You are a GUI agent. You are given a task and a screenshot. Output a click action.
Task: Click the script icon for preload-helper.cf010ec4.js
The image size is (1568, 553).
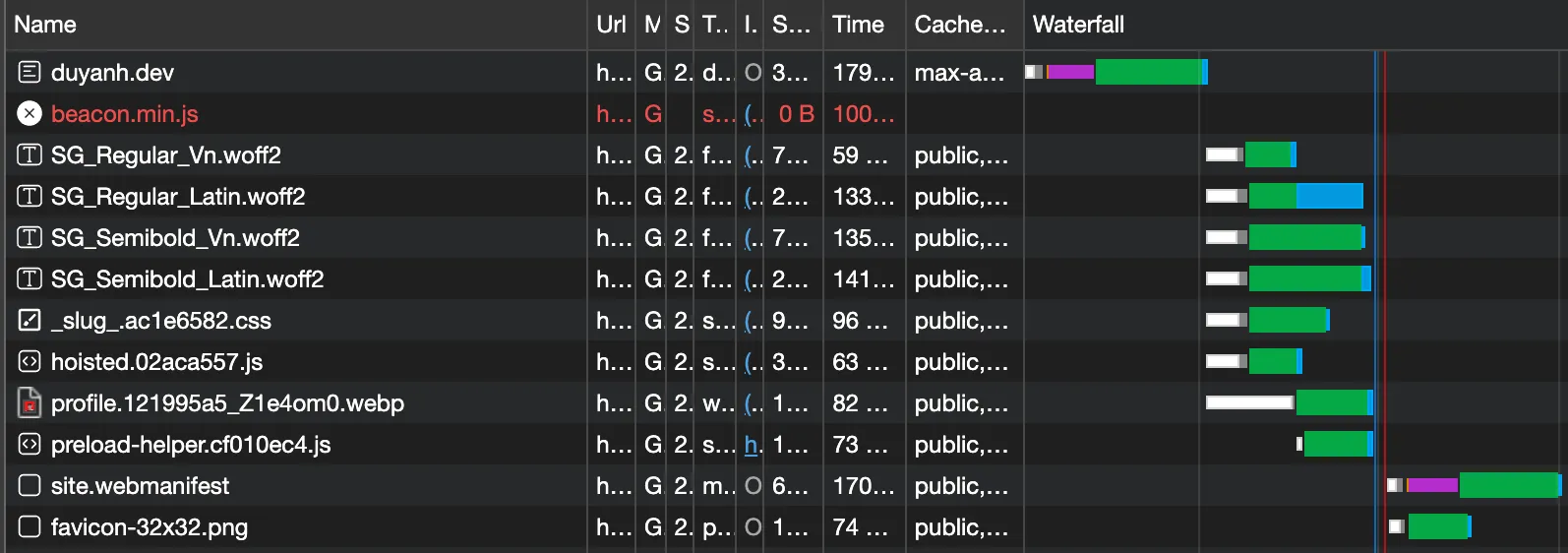pyautogui.click(x=30, y=445)
